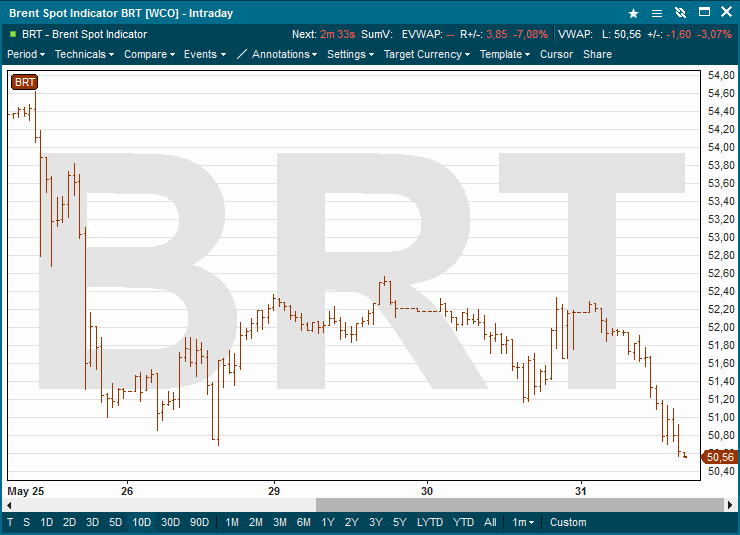Set range to 3Y
Viewport: 740px width, 535px height.
pyautogui.click(x=376, y=522)
